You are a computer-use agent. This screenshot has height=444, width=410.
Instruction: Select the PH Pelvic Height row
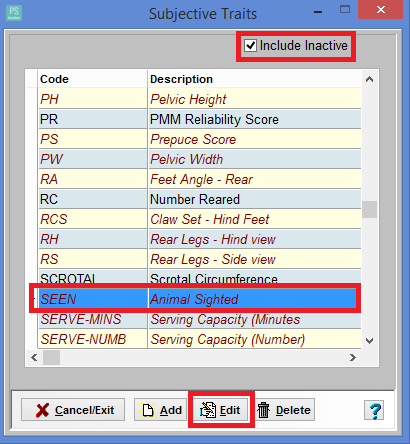pos(200,99)
